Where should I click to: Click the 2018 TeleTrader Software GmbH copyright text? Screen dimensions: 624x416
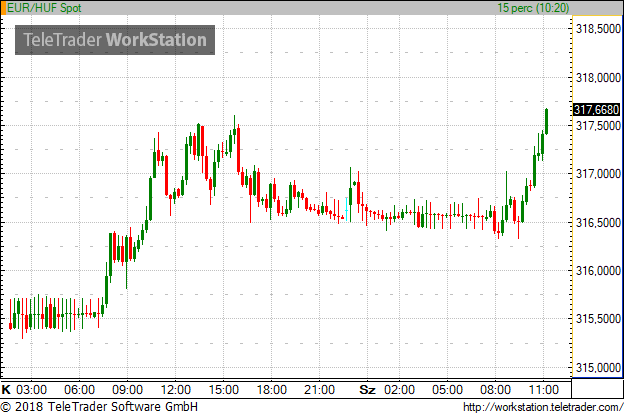[99, 407]
